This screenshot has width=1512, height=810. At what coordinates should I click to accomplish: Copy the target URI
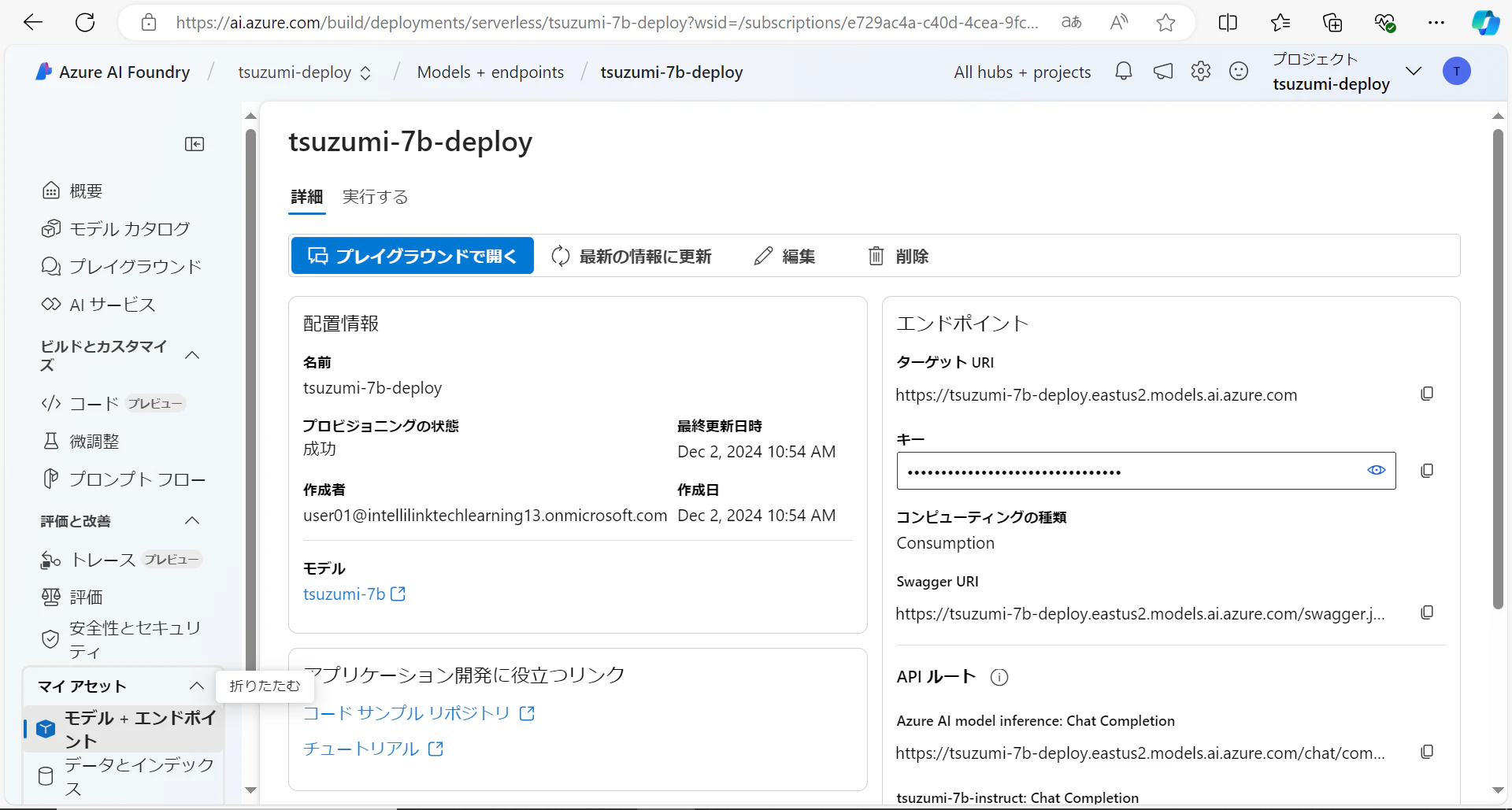[x=1427, y=394]
